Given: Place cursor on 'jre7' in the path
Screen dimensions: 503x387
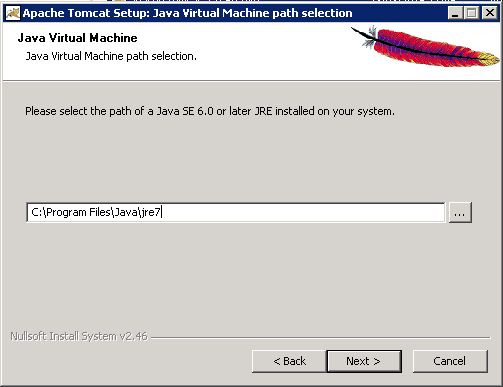Looking at the screenshot, I should (151, 212).
